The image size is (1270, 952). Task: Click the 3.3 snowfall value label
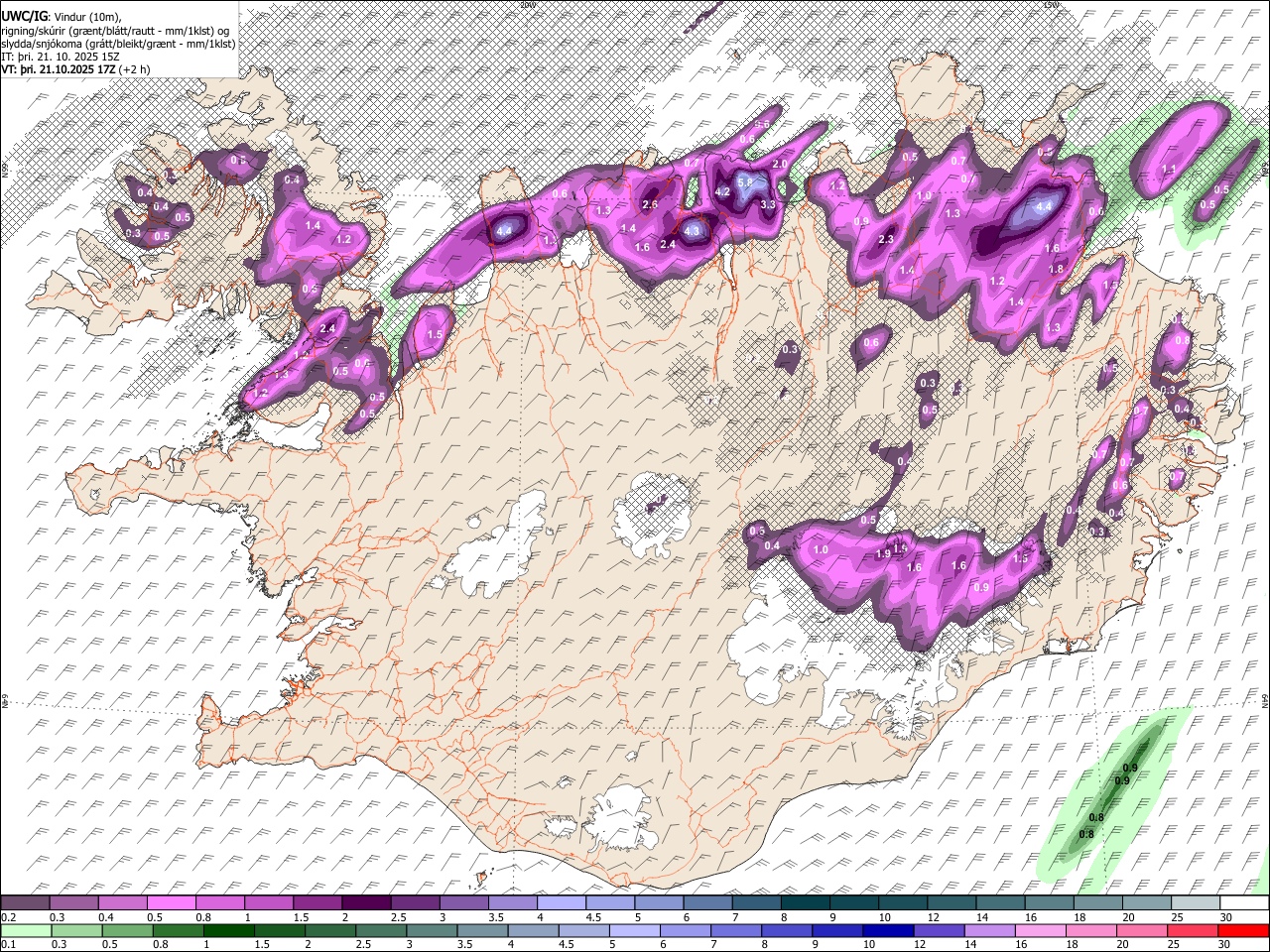(768, 204)
